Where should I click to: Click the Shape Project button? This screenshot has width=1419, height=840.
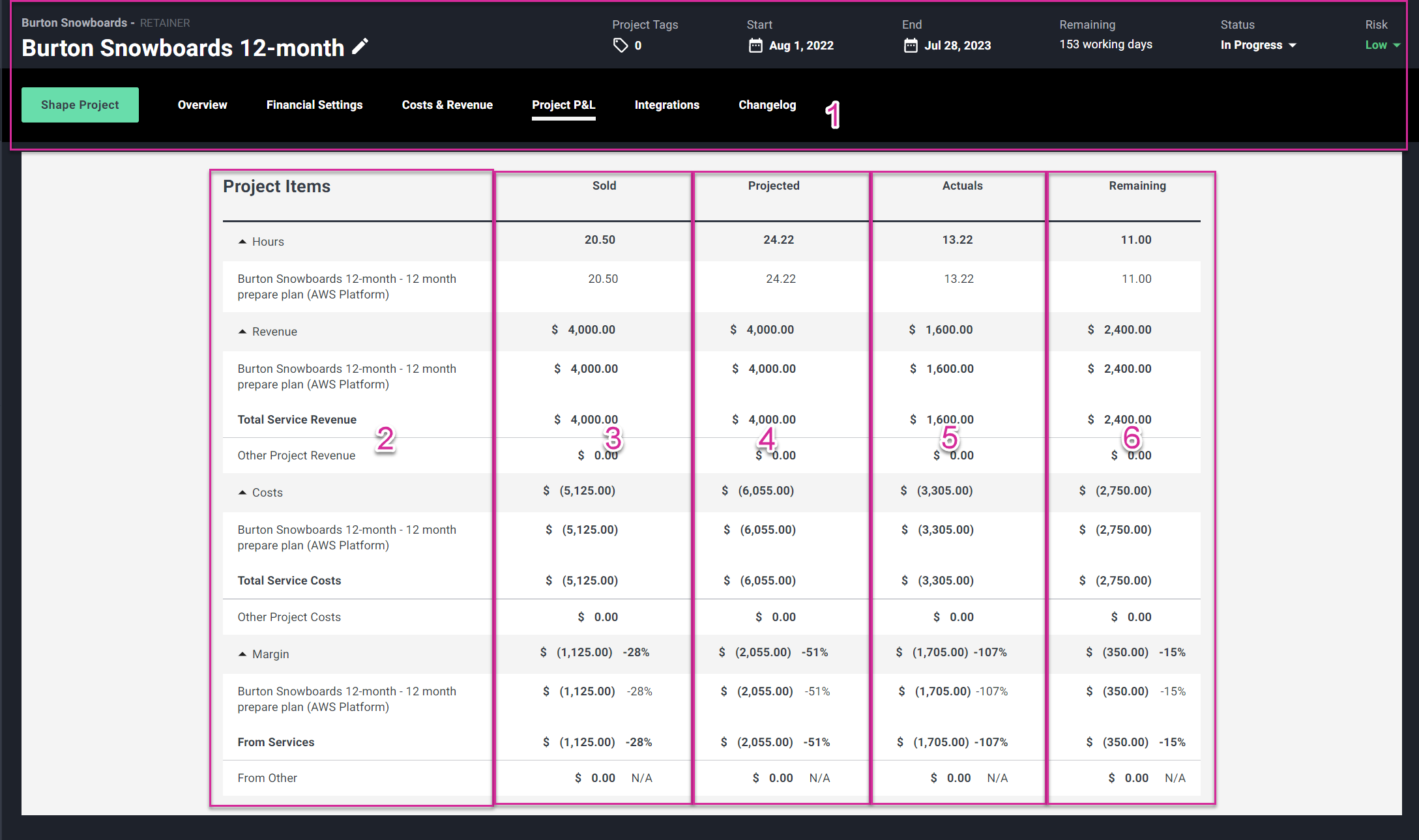[x=80, y=105]
